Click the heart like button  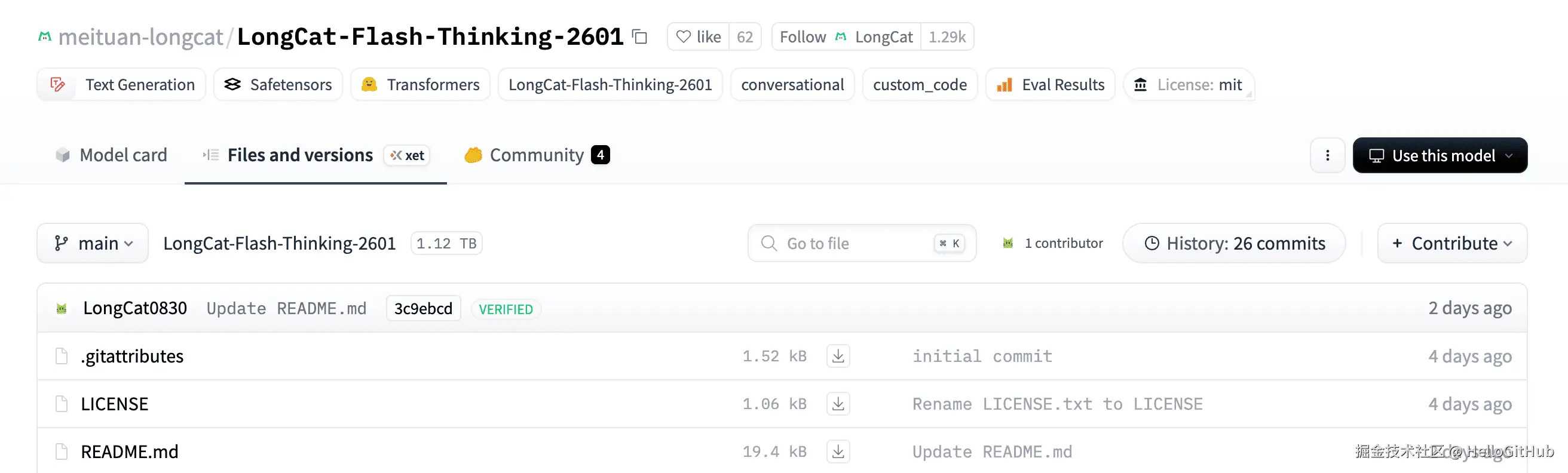(x=698, y=37)
